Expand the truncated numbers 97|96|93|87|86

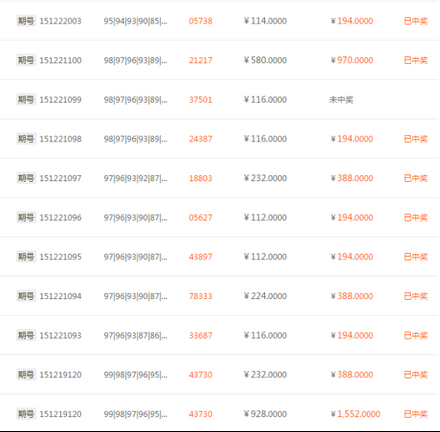[x=135, y=336]
